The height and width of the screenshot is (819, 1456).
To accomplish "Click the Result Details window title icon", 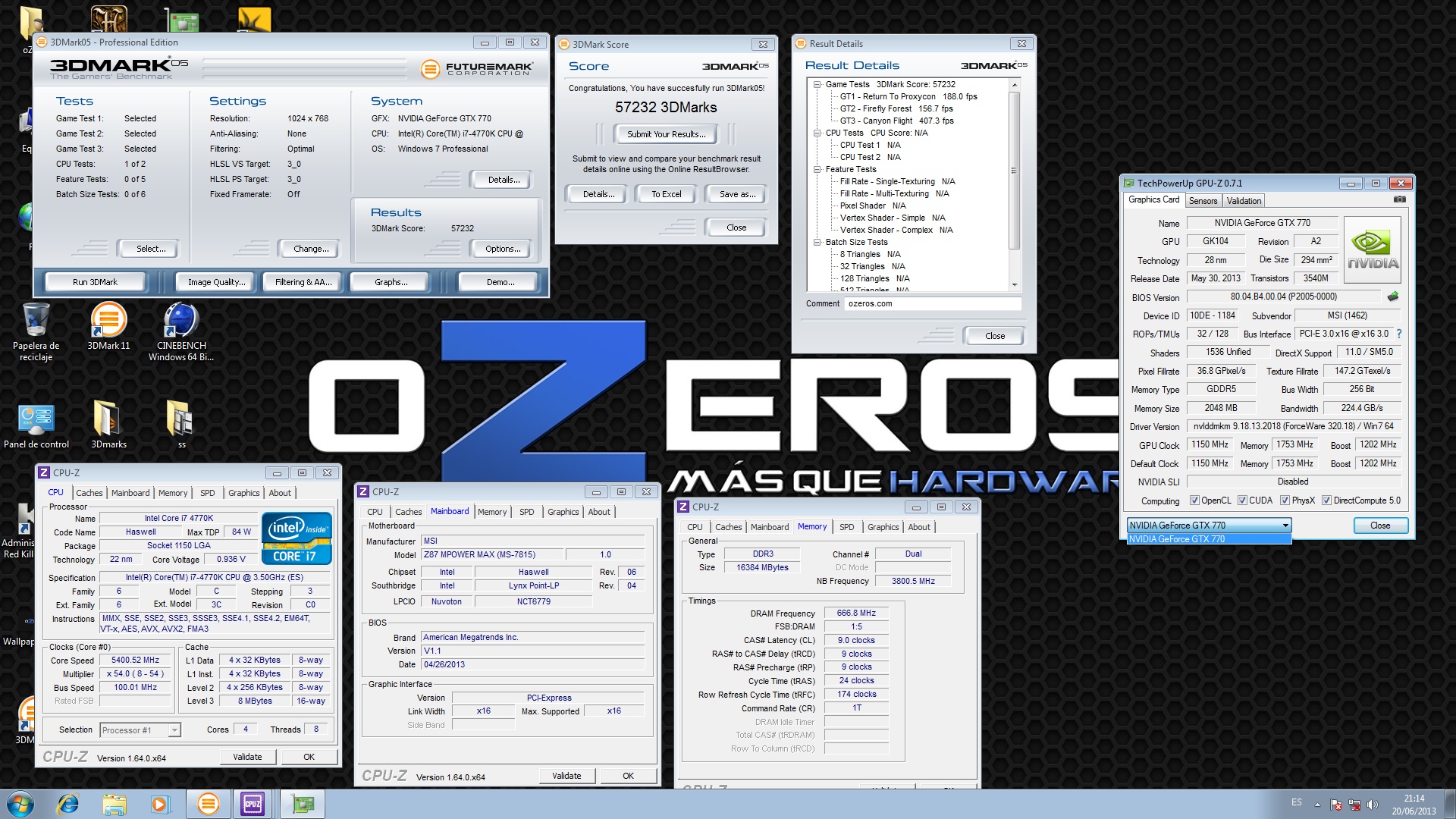I will click(x=800, y=43).
